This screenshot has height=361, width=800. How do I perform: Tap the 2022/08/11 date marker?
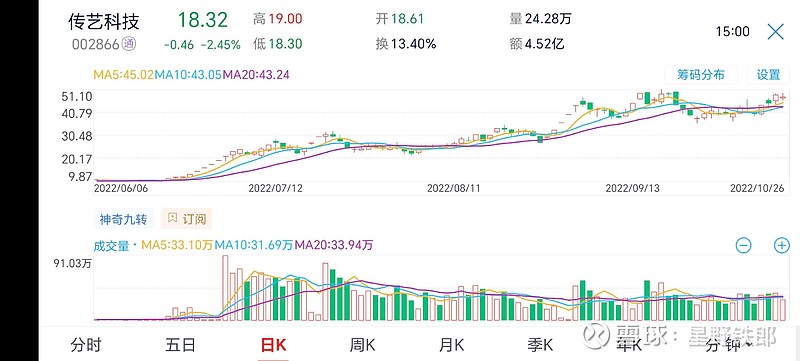click(454, 188)
